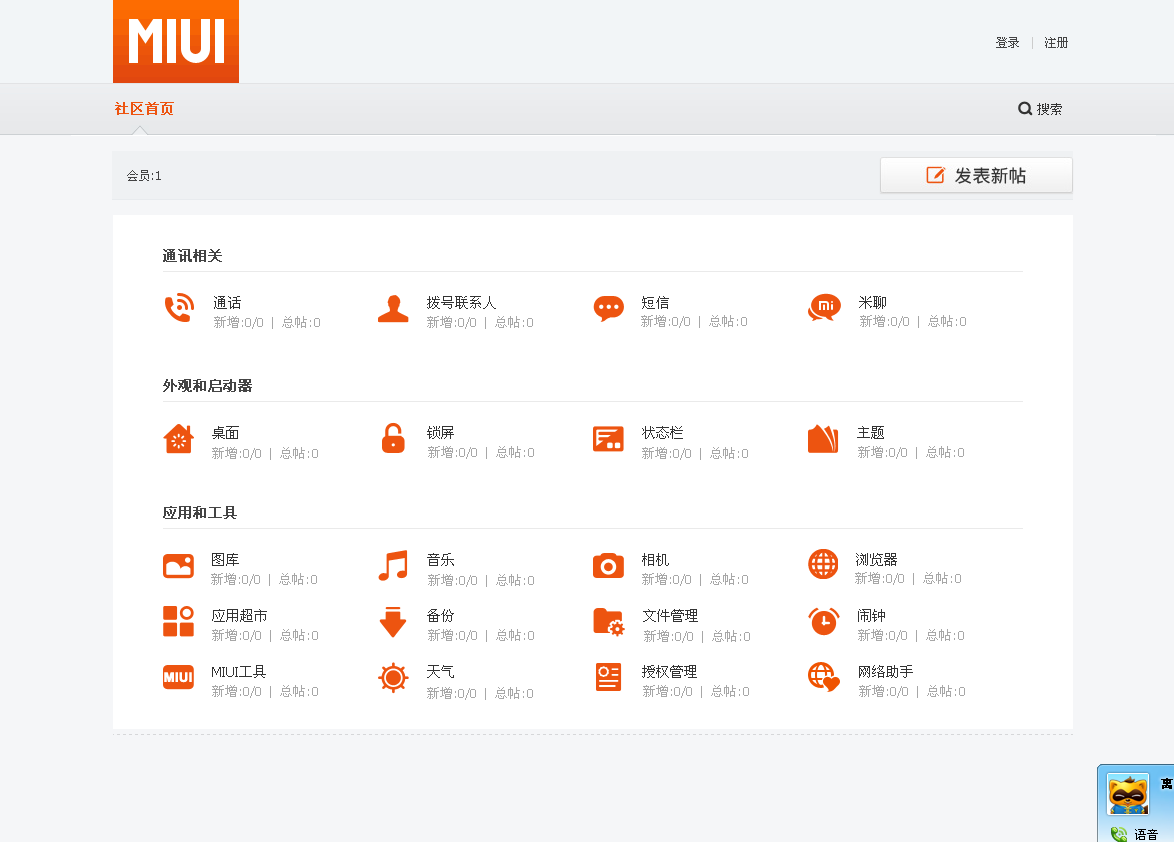The image size is (1174, 842).
Task: Open the 拨号联系人 contacts person icon
Action: point(393,308)
